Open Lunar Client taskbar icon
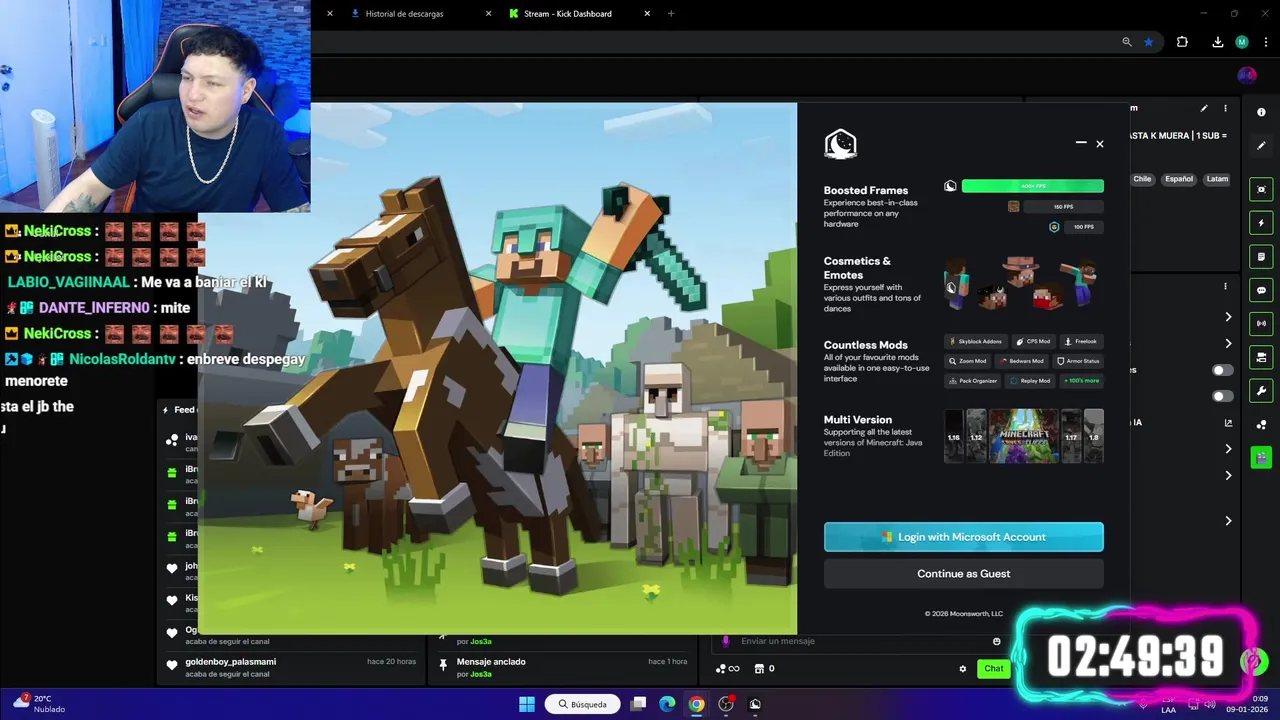This screenshot has width=1280, height=720. coord(755,704)
